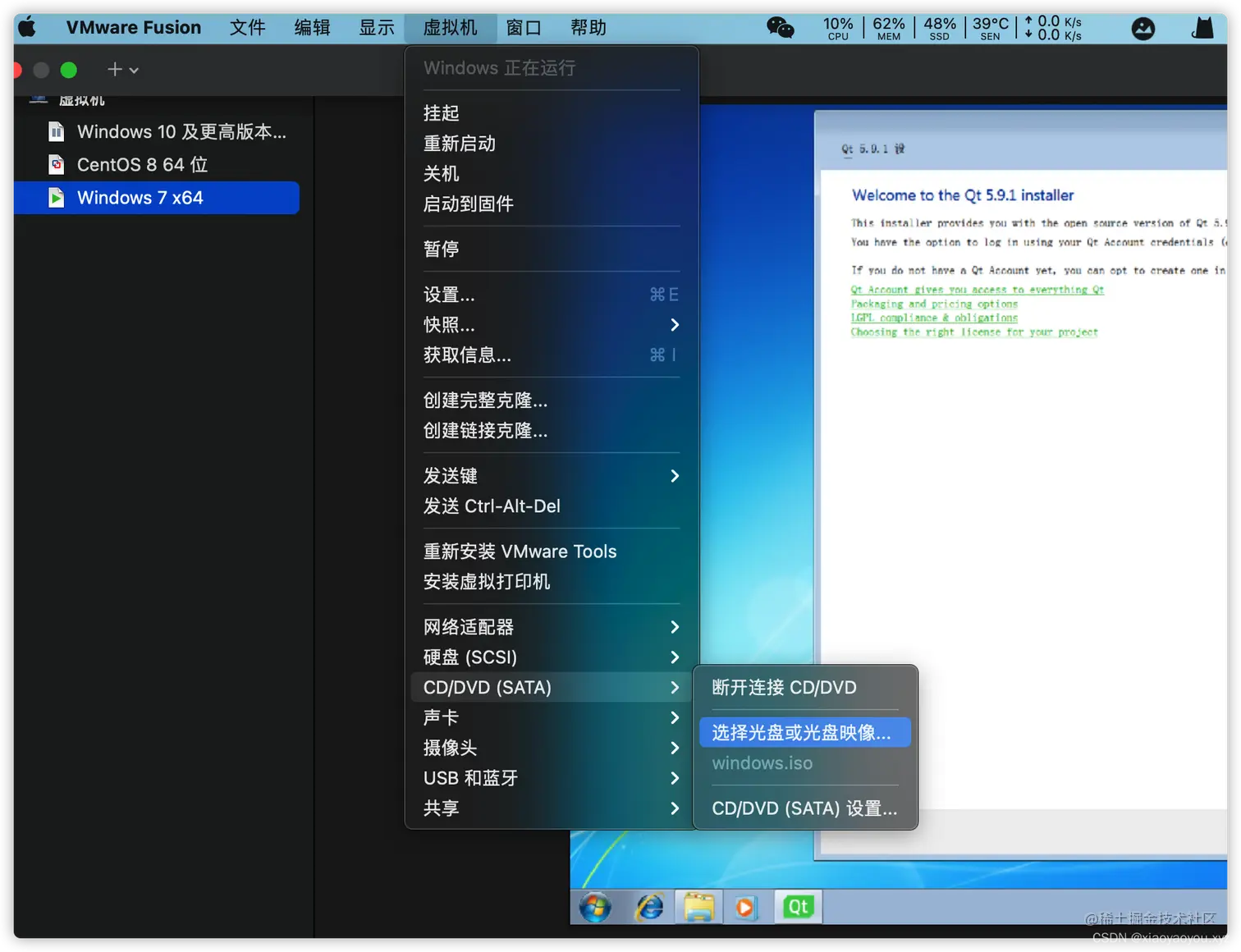Select 启动到固件

pos(551,204)
